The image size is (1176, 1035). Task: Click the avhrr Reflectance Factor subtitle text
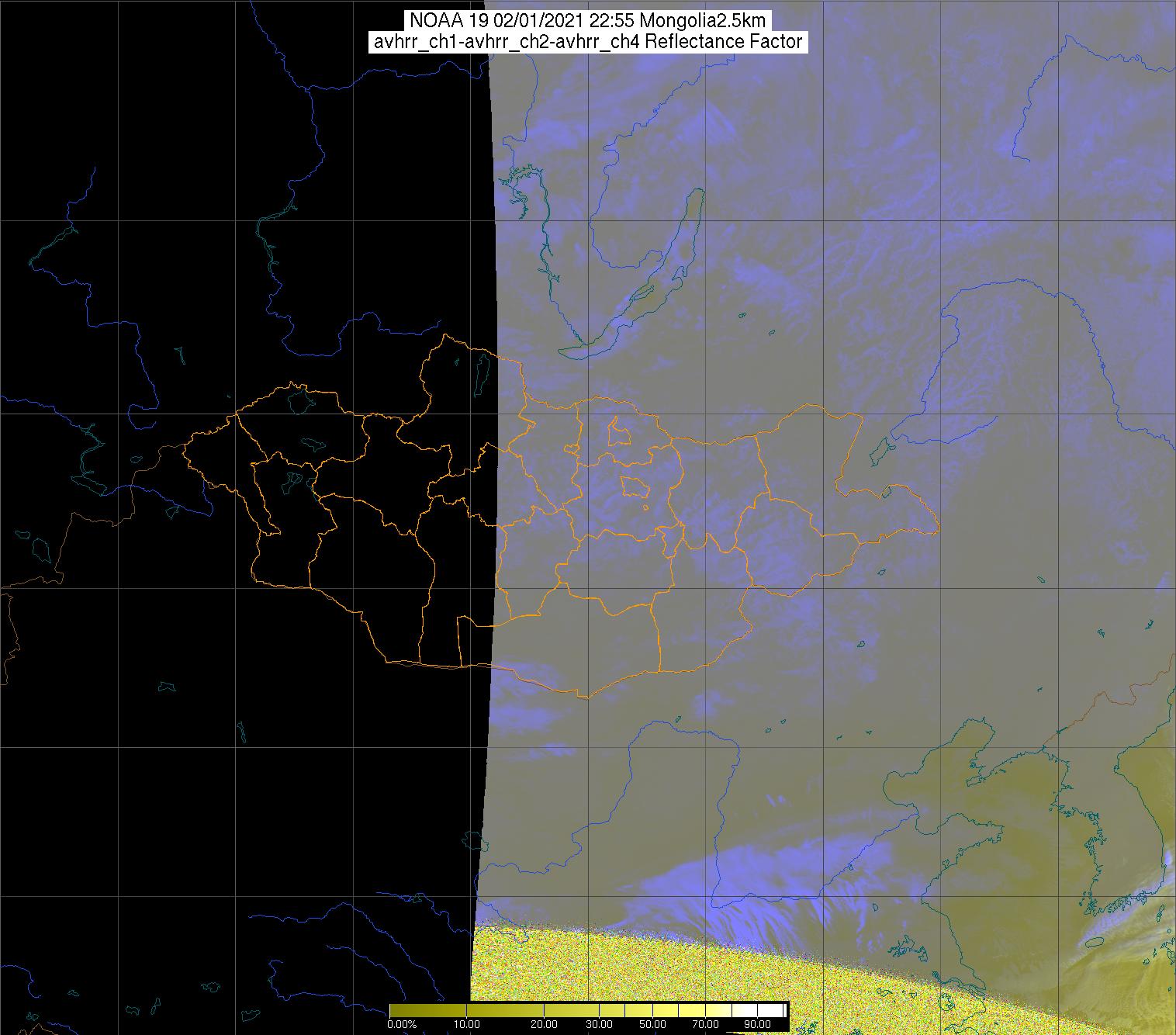click(587, 42)
